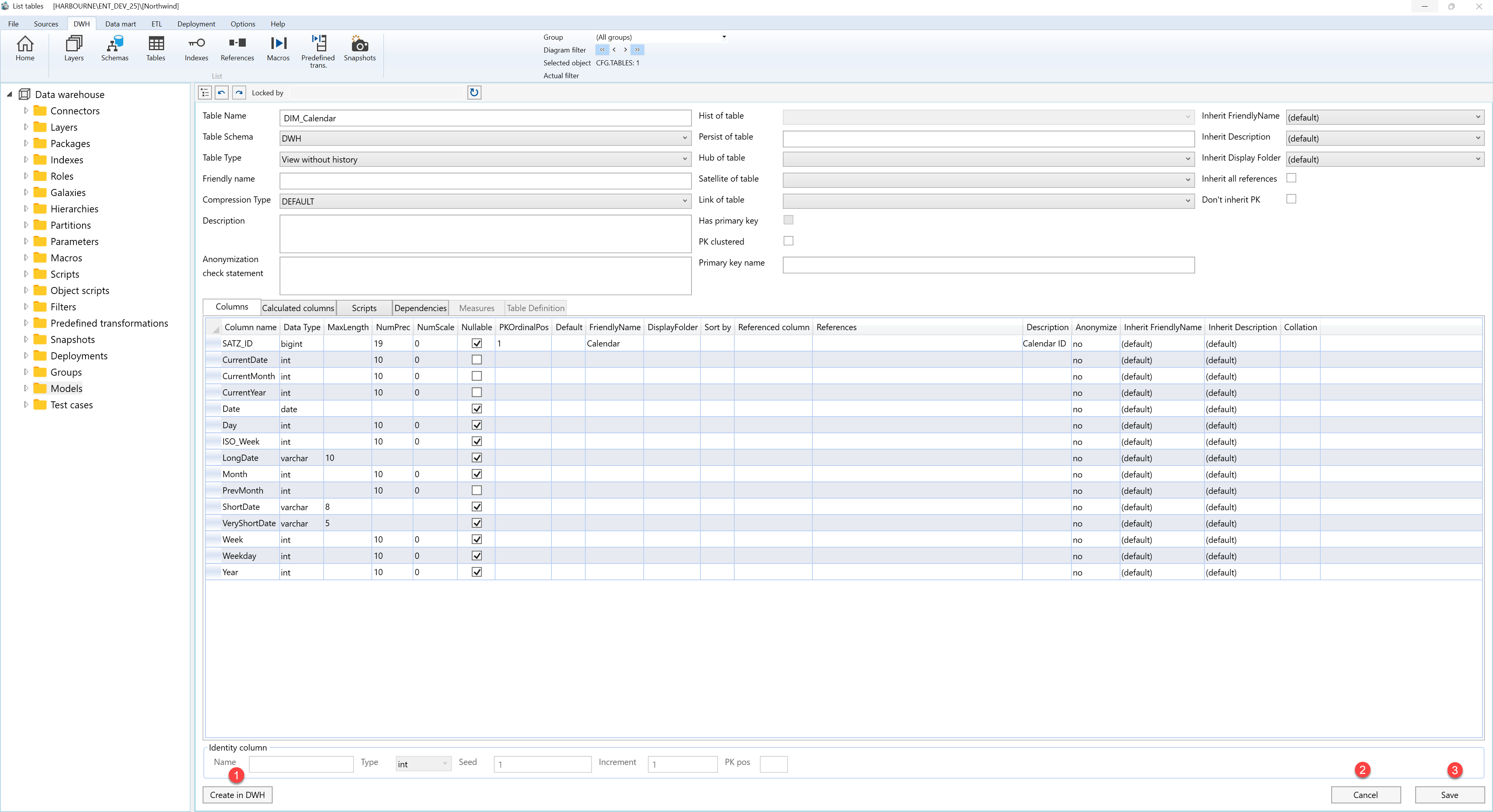Open the Schemas list icon
This screenshot has width=1493, height=812.
tap(115, 48)
